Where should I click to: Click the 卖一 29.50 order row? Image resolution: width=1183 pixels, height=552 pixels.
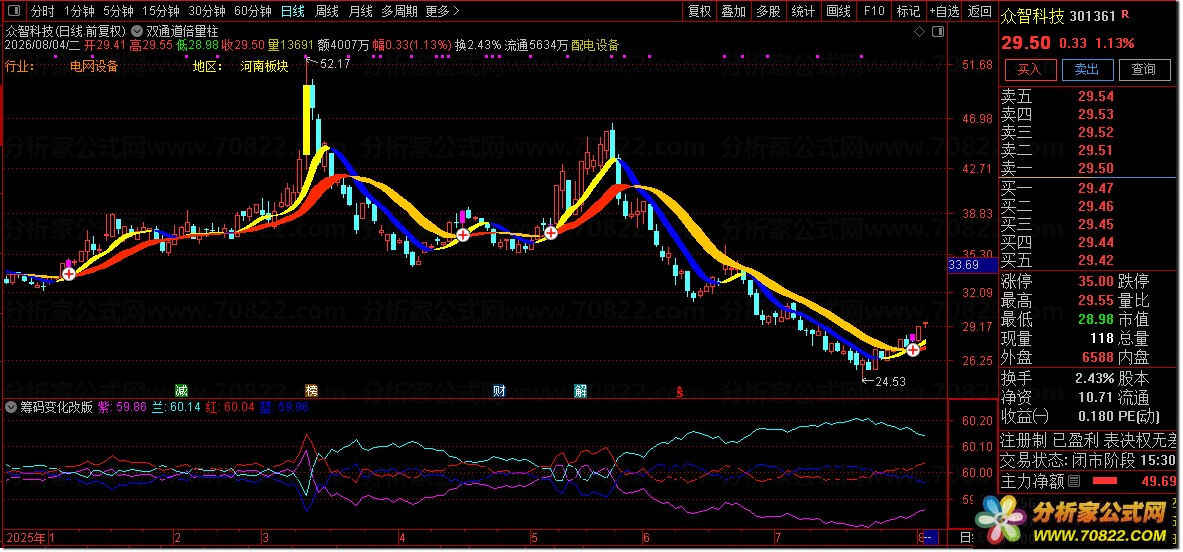1089,168
